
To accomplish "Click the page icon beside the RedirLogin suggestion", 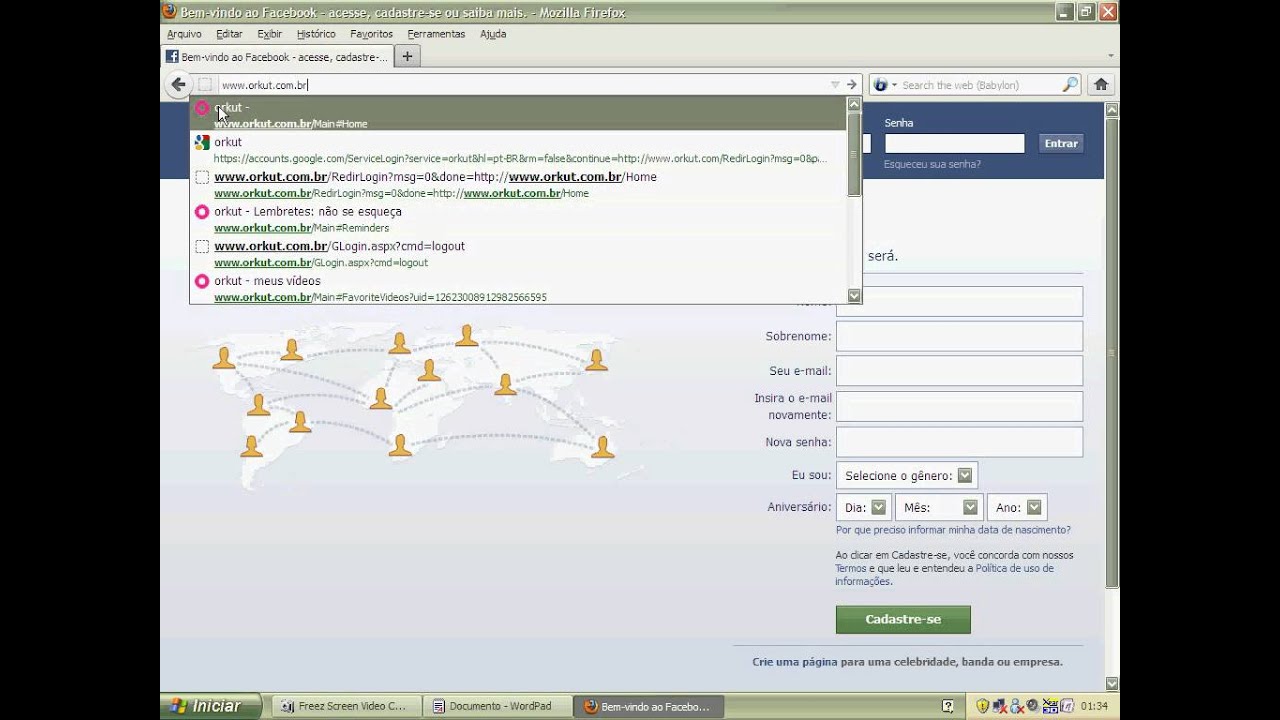I will [202, 177].
